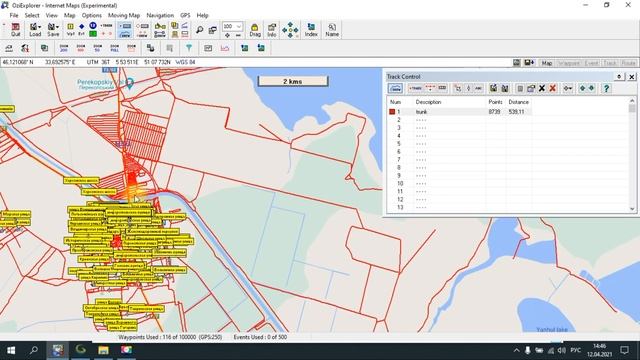The image size is (640, 360).
Task: Click the down arrow of Track Control scrollbar
Action: (632, 209)
